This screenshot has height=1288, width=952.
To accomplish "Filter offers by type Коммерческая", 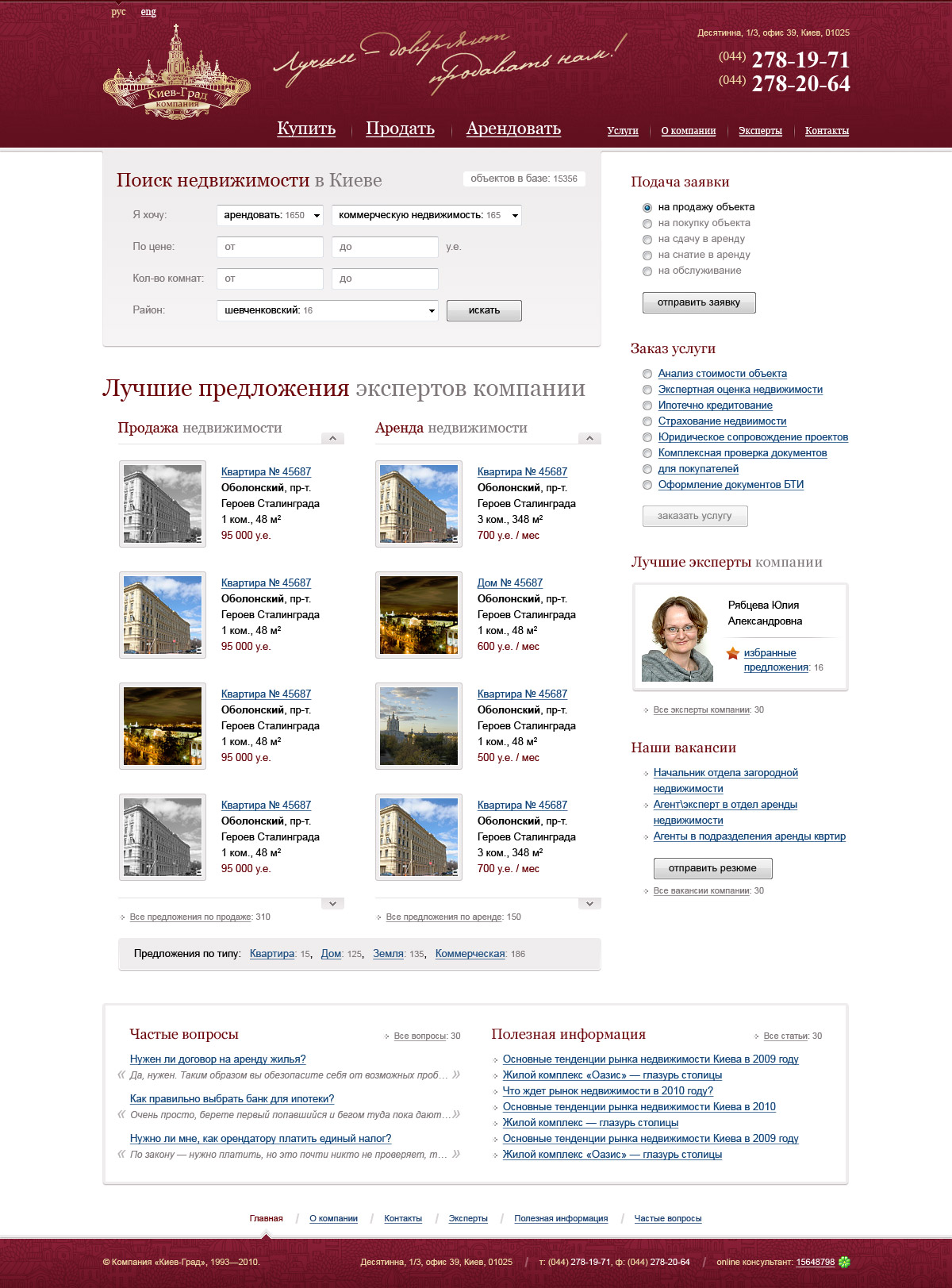I will 470,954.
